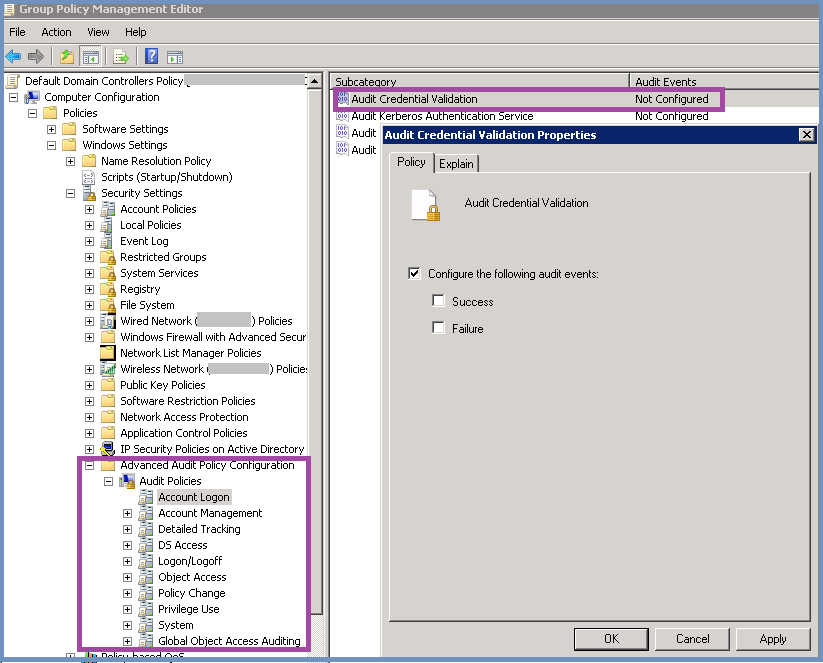The height and width of the screenshot is (663, 823).
Task: Click the Audit Kerberos Authentication Service subcategory icon
Action: [x=342, y=116]
